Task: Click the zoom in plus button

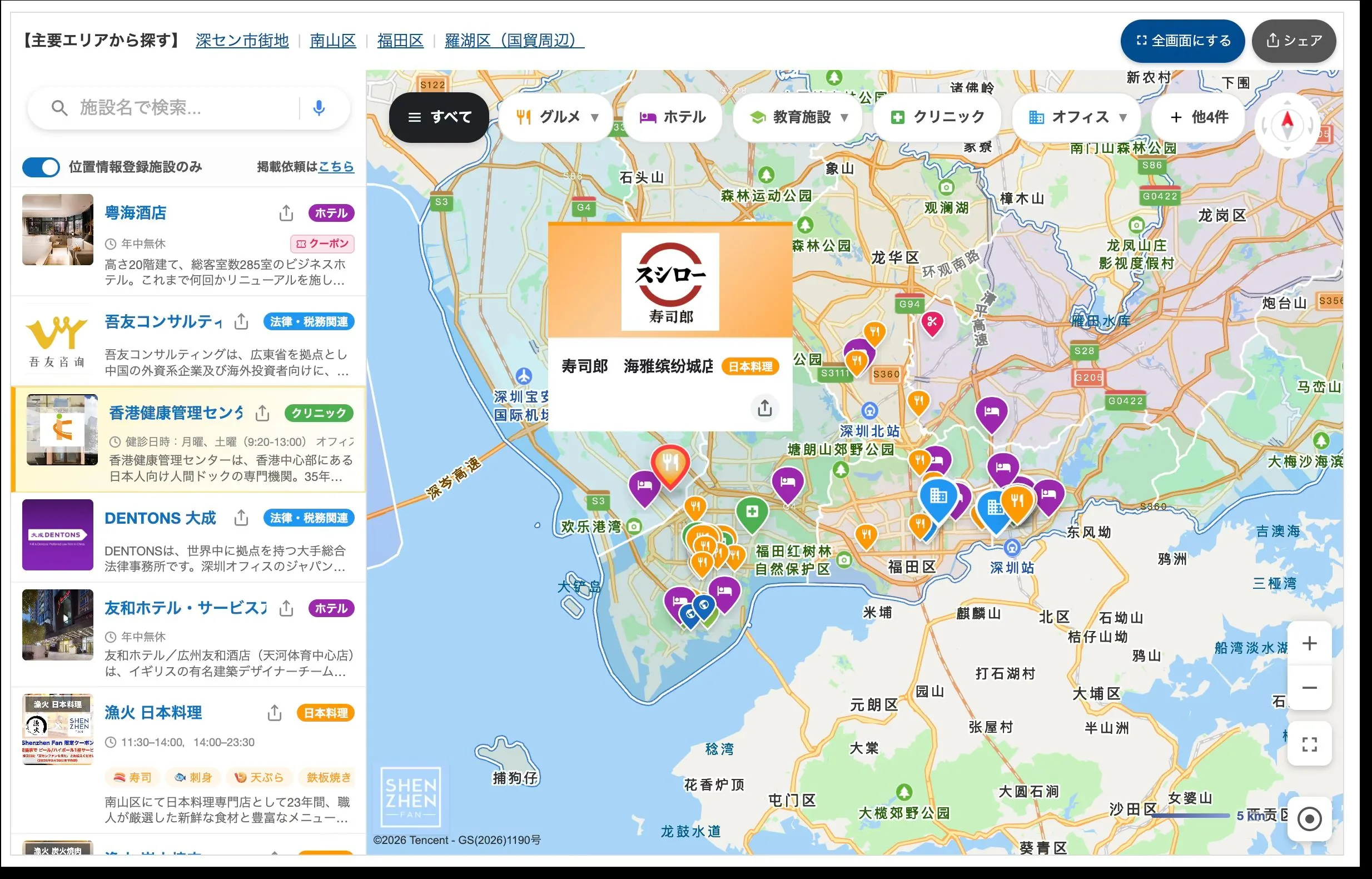Action: coord(1310,644)
